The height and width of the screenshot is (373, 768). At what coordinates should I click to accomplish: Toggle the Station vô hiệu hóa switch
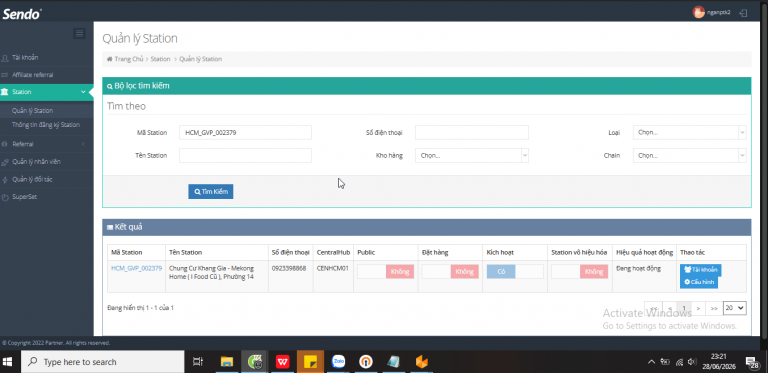[579, 272]
